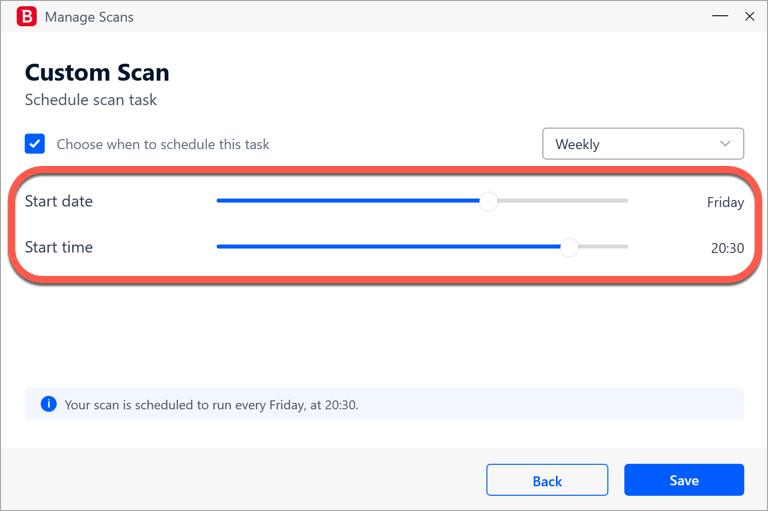Click the Start time slider handle

coord(569,247)
